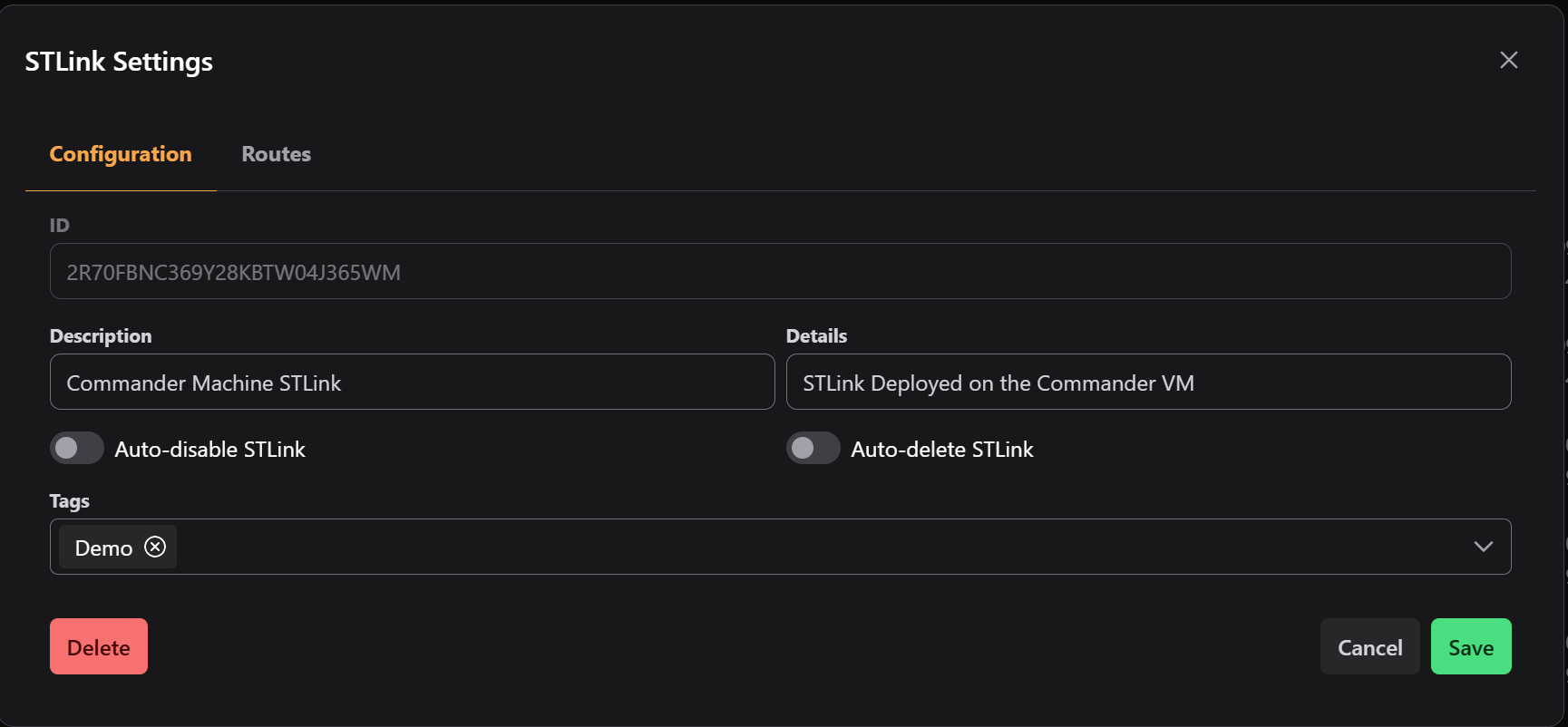This screenshot has height=727, width=1568.
Task: Toggle Auto-disable STLink off and on
Action: (76, 448)
